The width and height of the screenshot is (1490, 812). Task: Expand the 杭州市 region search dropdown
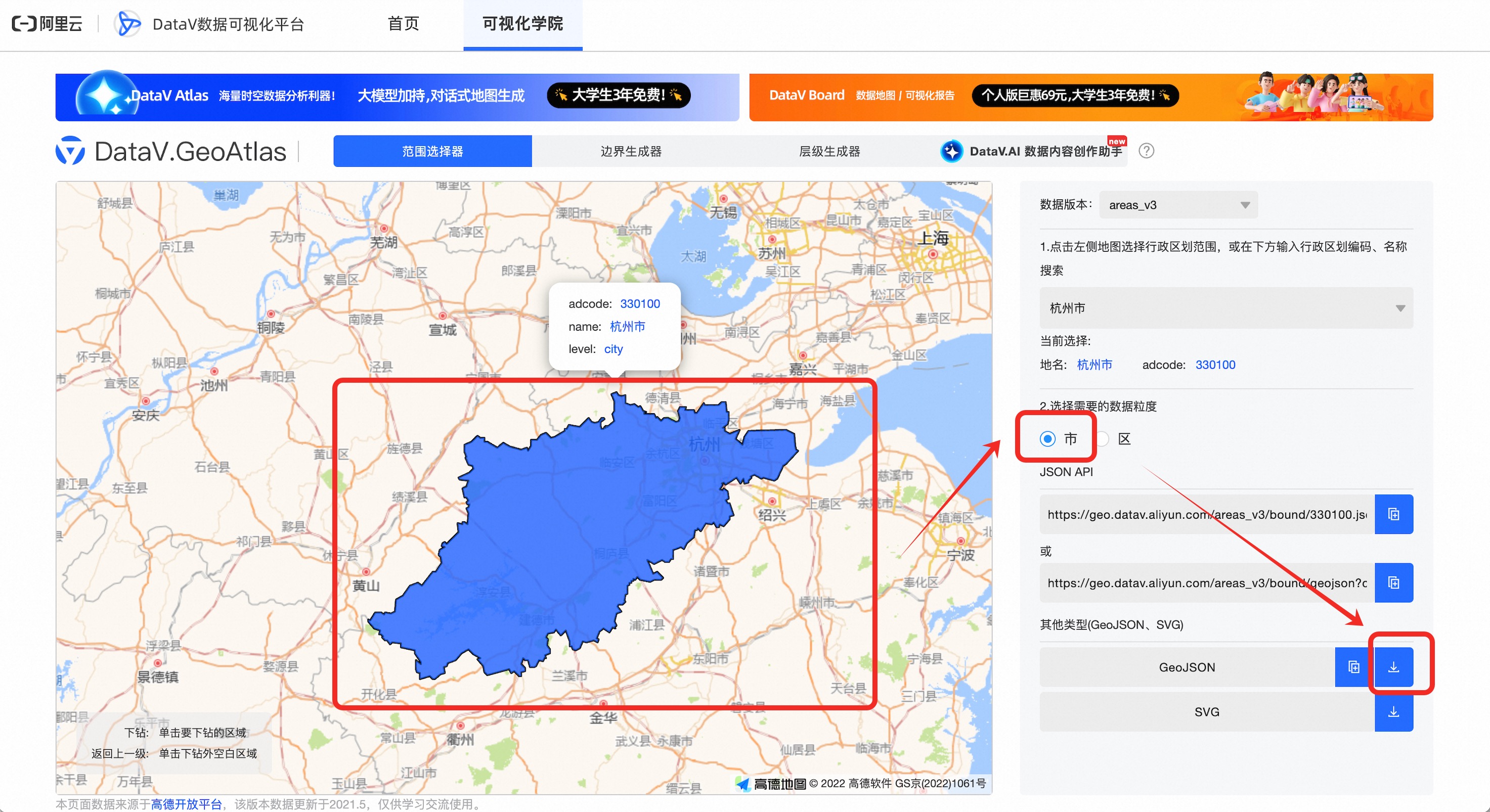[x=1225, y=308]
